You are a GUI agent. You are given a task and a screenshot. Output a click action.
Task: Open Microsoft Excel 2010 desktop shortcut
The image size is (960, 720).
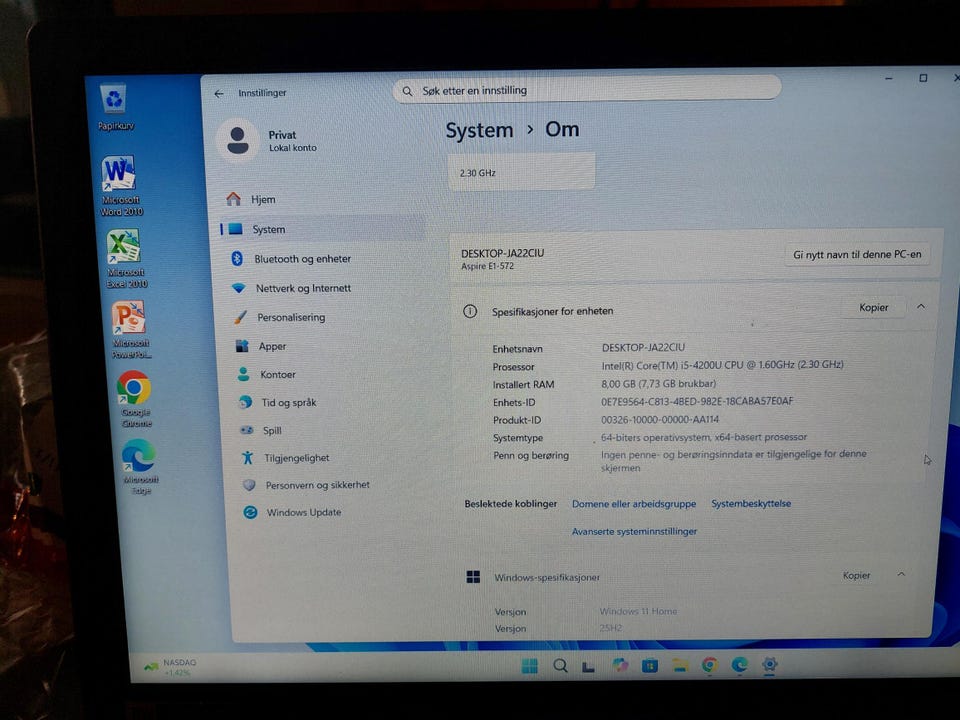click(x=126, y=258)
